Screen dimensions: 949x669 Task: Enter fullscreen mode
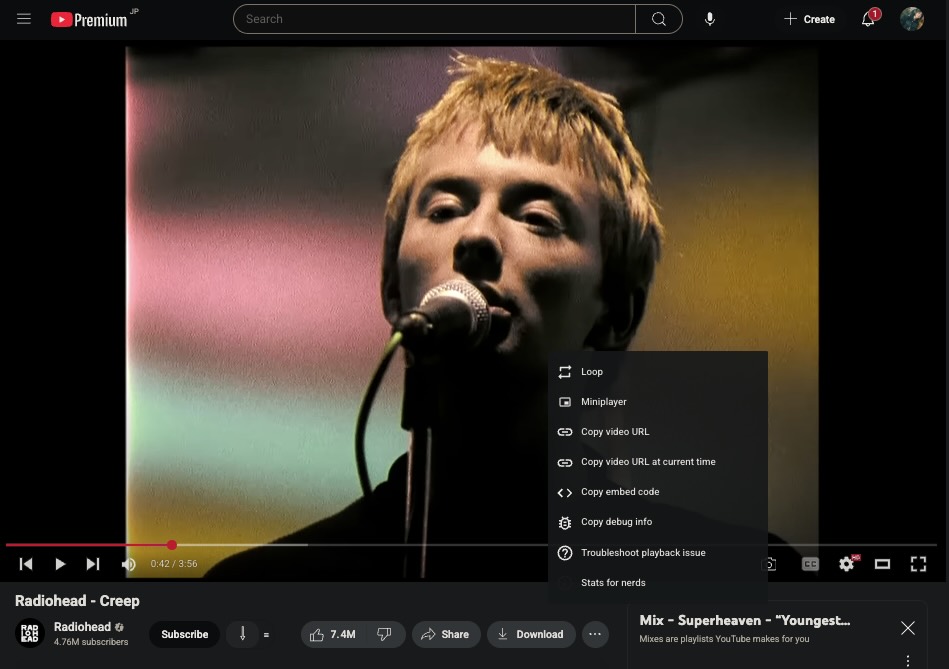click(918, 564)
